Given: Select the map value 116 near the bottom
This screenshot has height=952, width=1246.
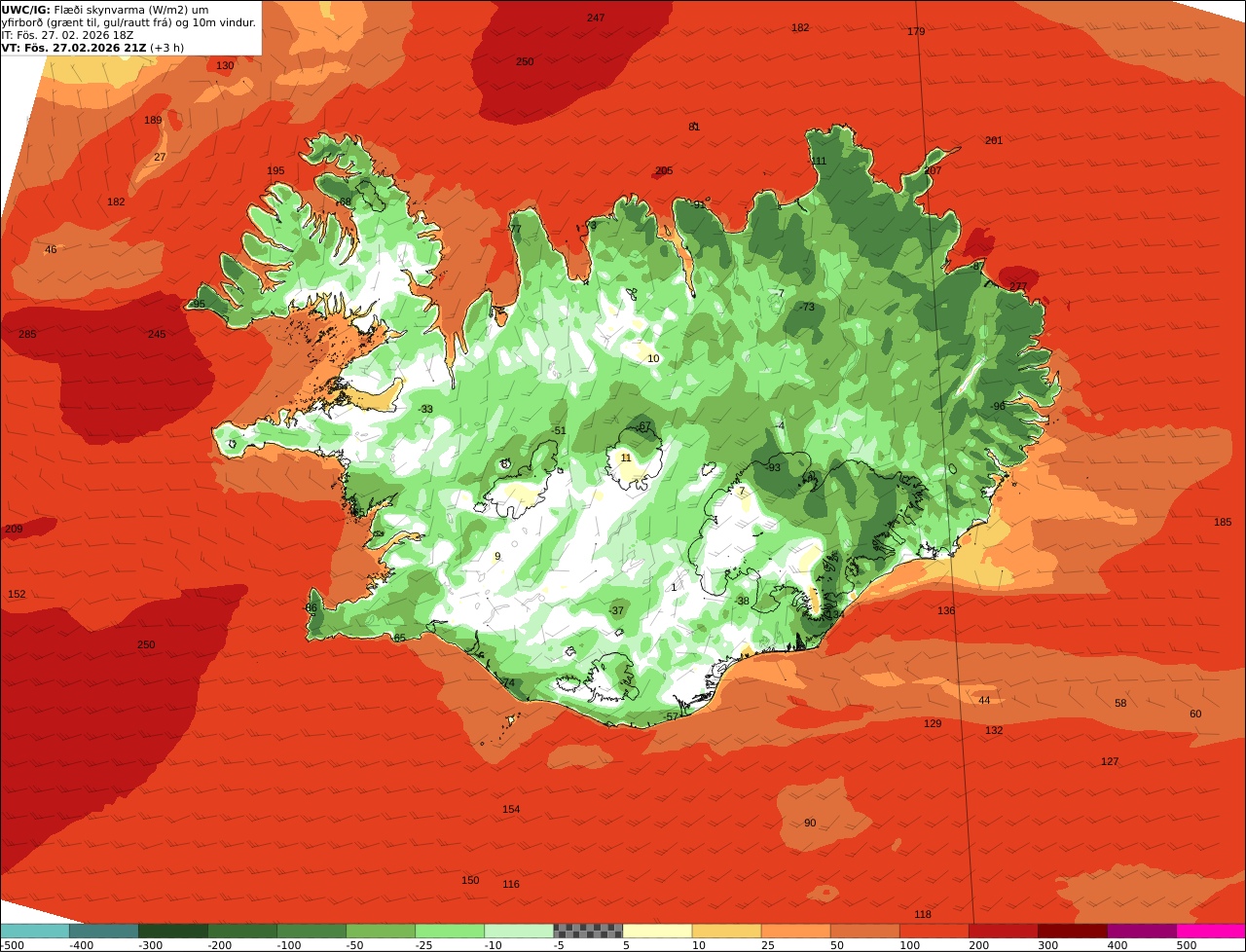Looking at the screenshot, I should (511, 884).
